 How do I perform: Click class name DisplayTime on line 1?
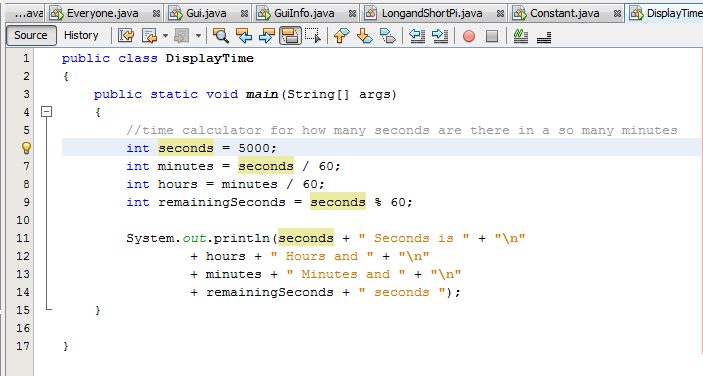pos(209,58)
